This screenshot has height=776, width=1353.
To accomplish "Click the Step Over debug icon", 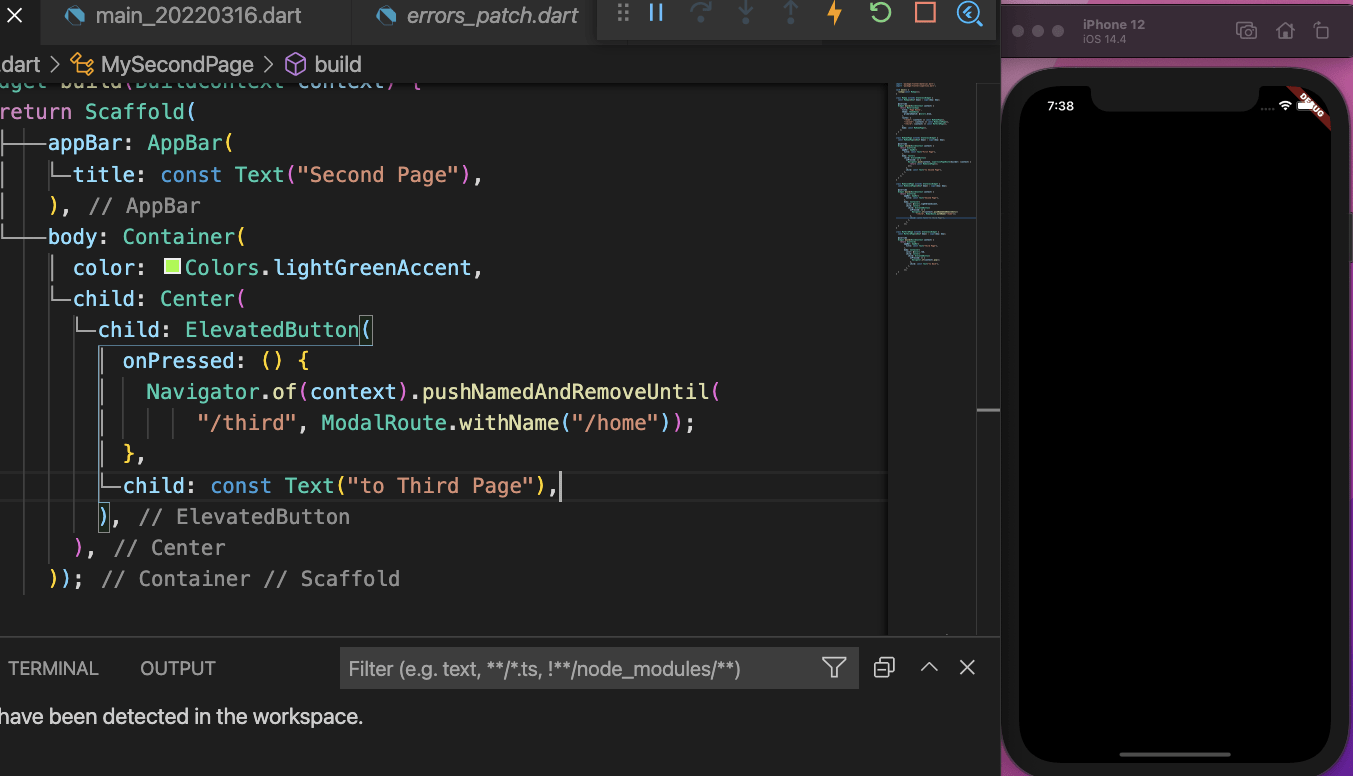I will [x=701, y=13].
